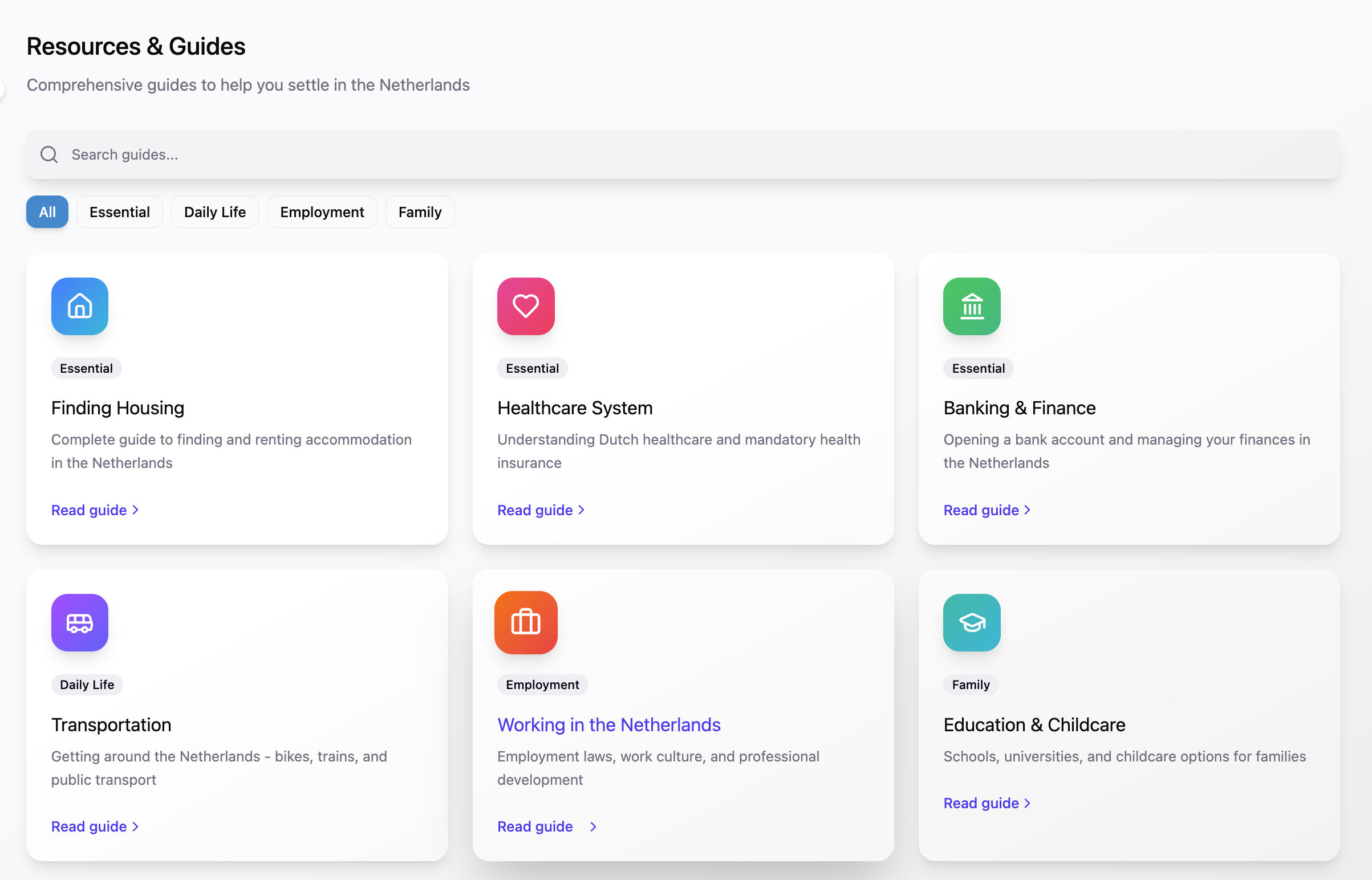The image size is (1372, 880).
Task: Click the Essential badge on Finding Housing card
Action: pyautogui.click(x=86, y=368)
